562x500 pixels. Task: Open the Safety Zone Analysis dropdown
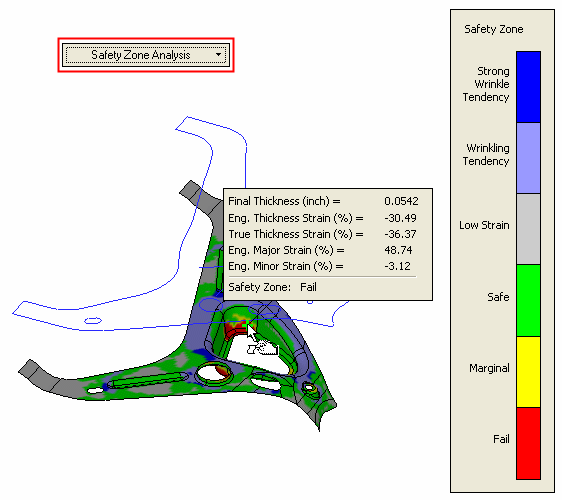(146, 55)
